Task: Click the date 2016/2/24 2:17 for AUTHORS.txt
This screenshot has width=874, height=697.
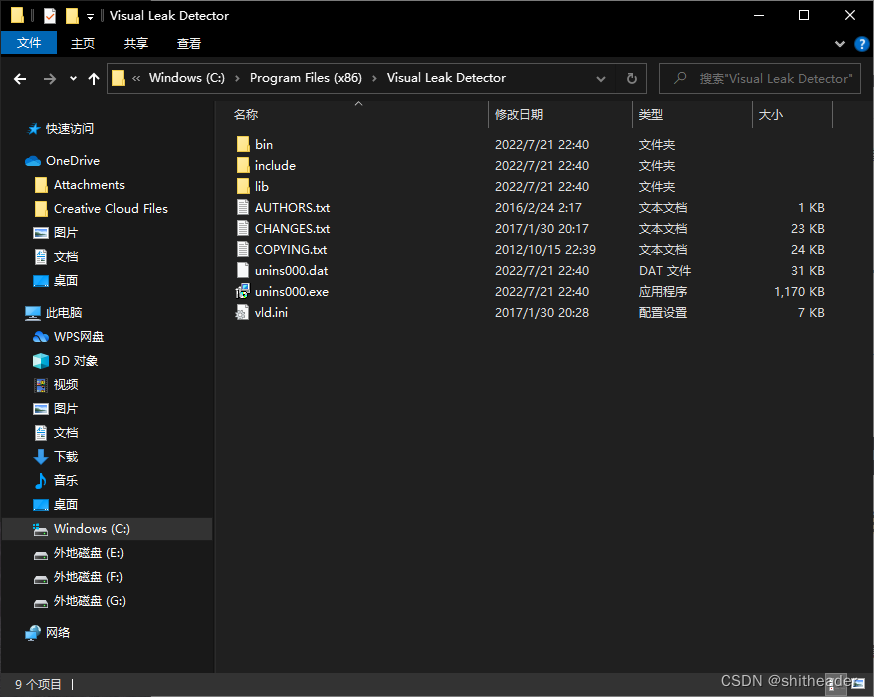Action: 538,207
